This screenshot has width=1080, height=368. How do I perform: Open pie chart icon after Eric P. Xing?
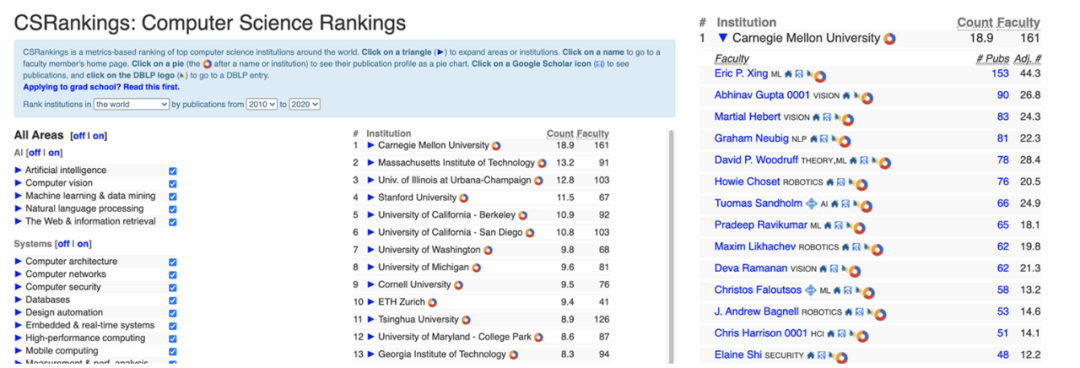point(820,76)
